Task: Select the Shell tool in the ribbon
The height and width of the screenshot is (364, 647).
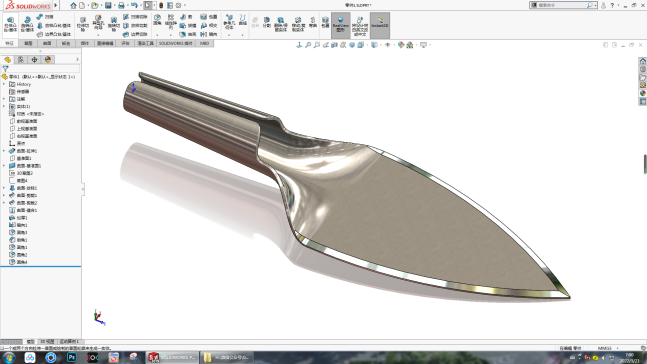Action: point(187,34)
